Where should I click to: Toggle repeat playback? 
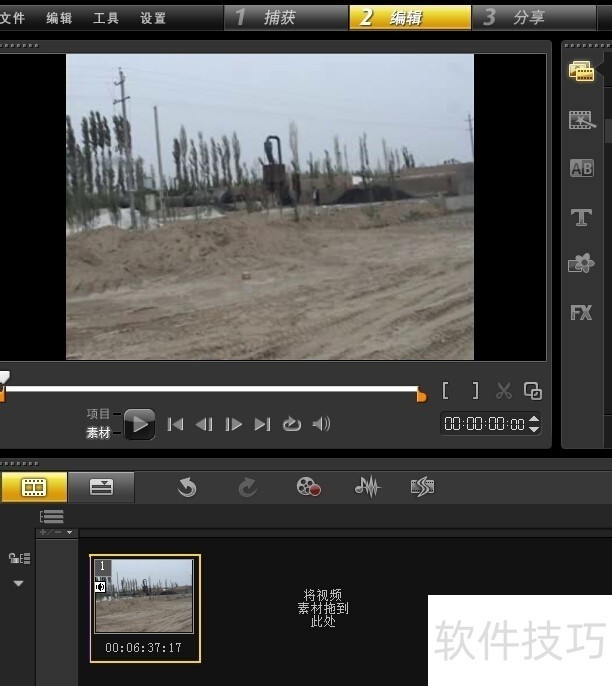pos(292,424)
